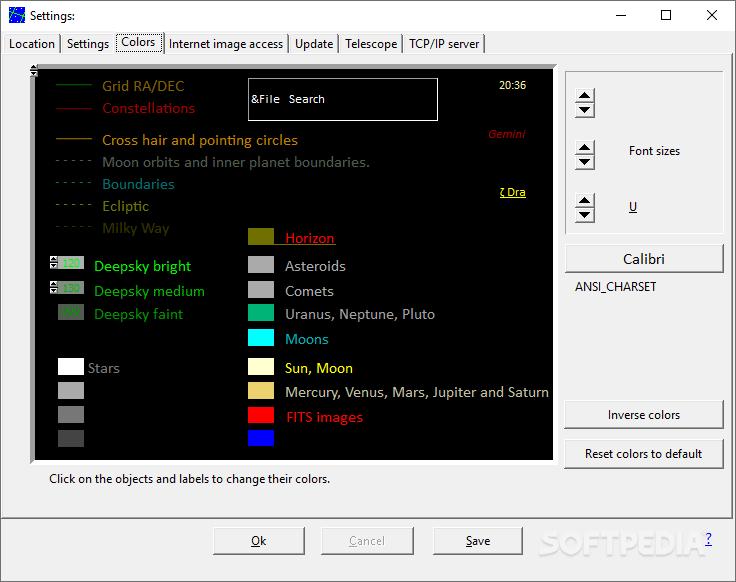Click the underlined U font sample
The height and width of the screenshot is (582, 736).
633,207
